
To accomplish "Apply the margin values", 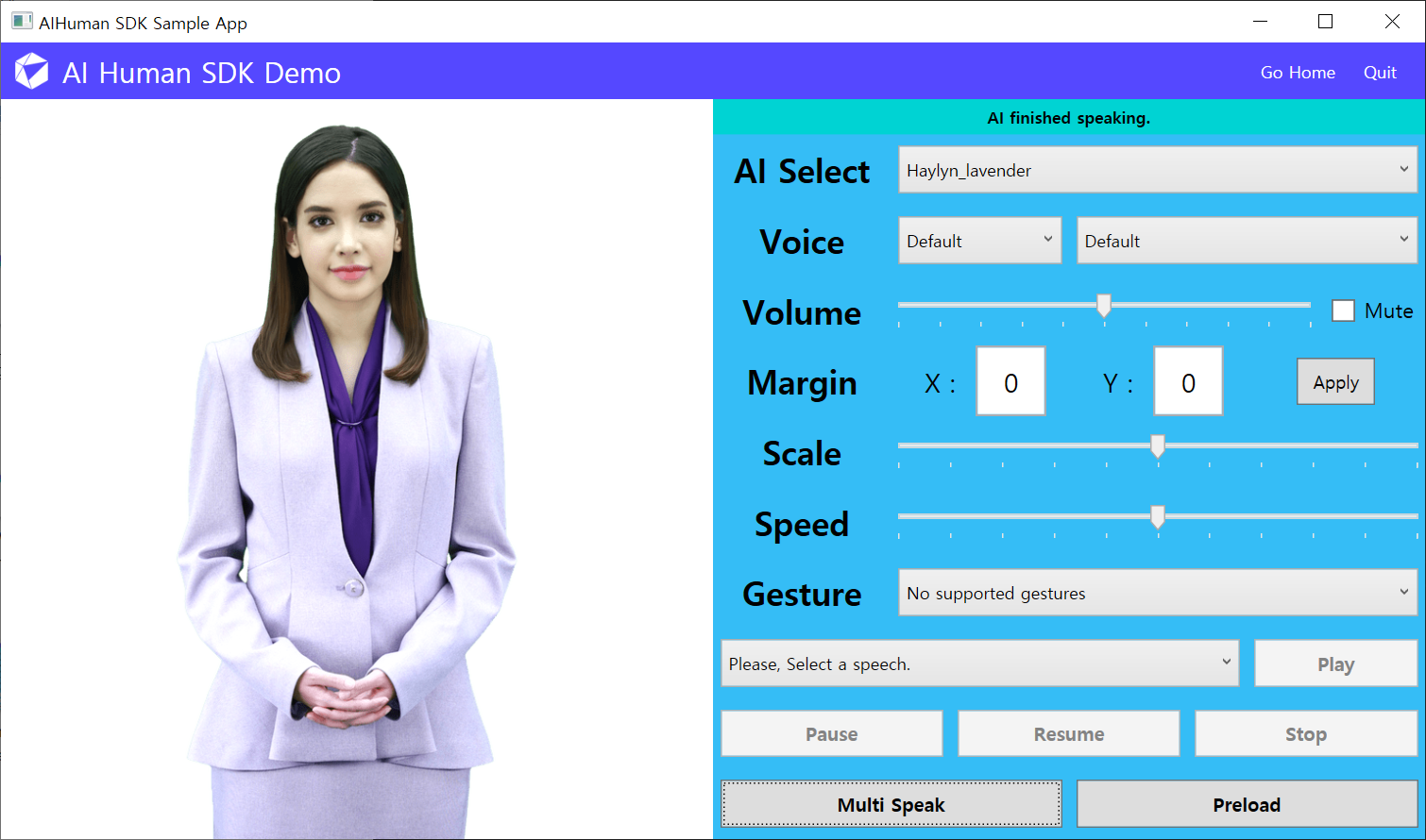I will tap(1335, 382).
